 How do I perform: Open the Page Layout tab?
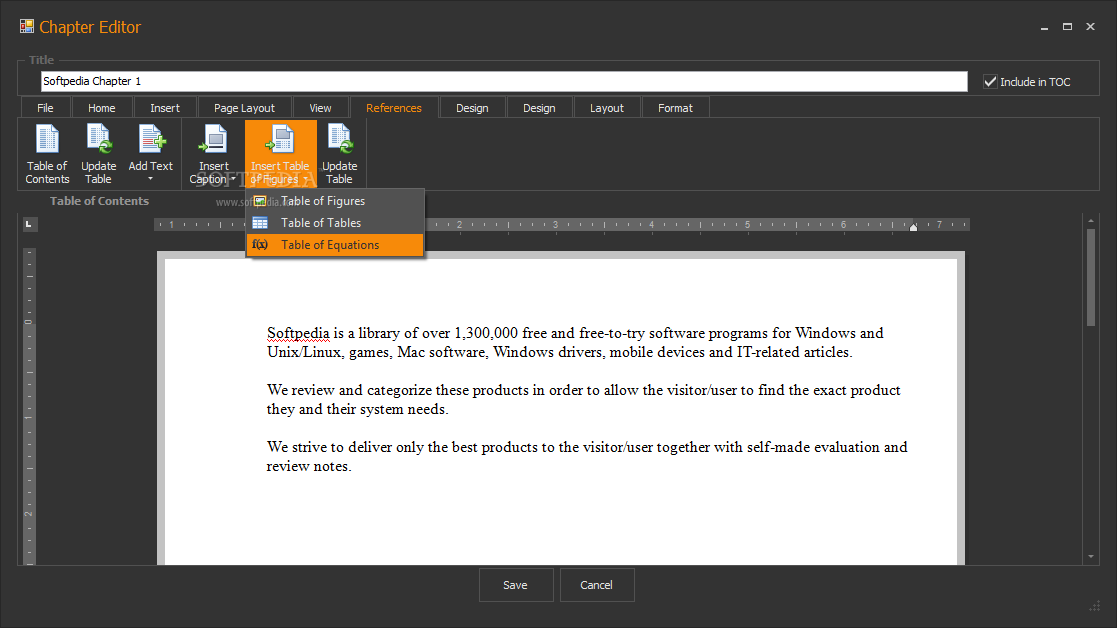[244, 108]
